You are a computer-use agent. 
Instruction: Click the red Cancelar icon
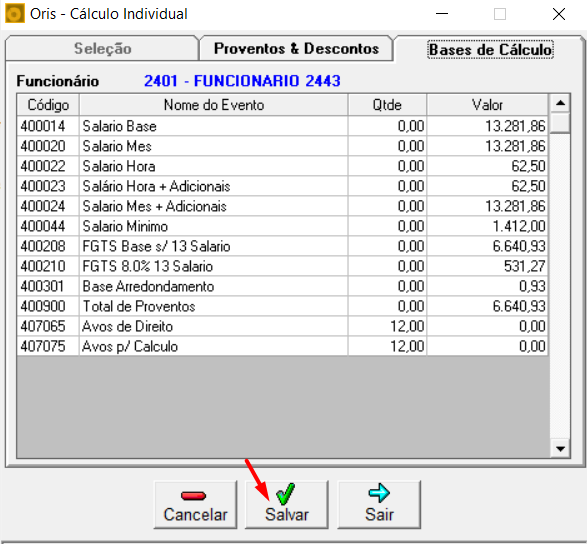point(193,496)
